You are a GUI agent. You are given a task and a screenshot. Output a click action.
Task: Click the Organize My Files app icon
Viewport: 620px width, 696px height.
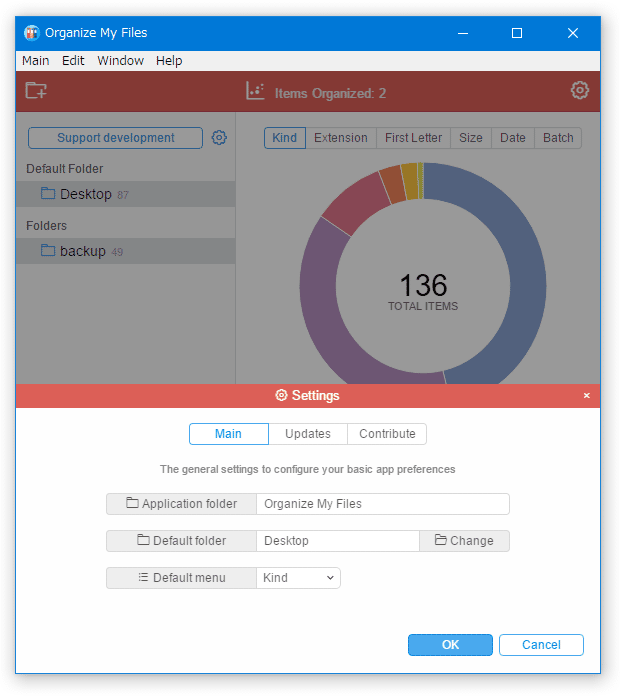32,33
